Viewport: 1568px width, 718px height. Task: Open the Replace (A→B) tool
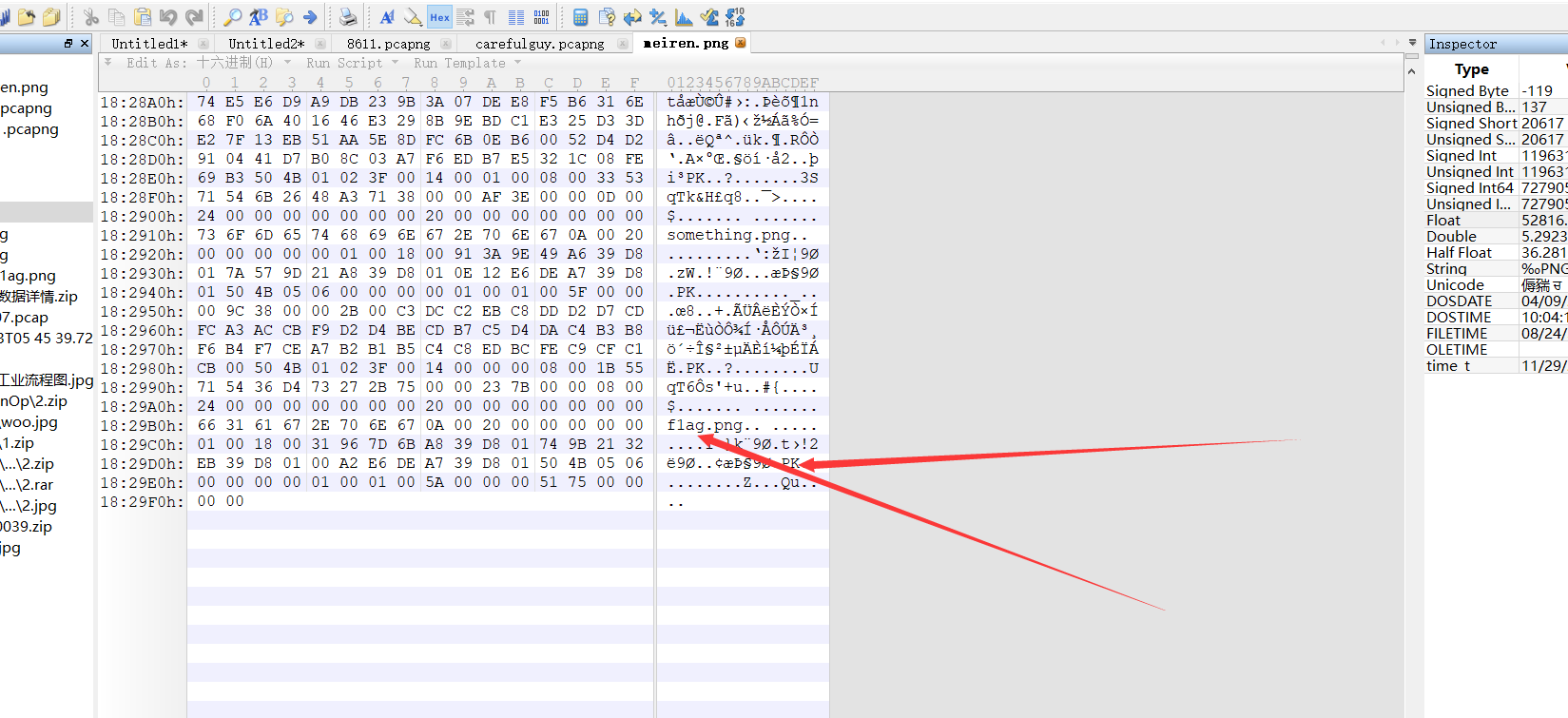click(259, 17)
